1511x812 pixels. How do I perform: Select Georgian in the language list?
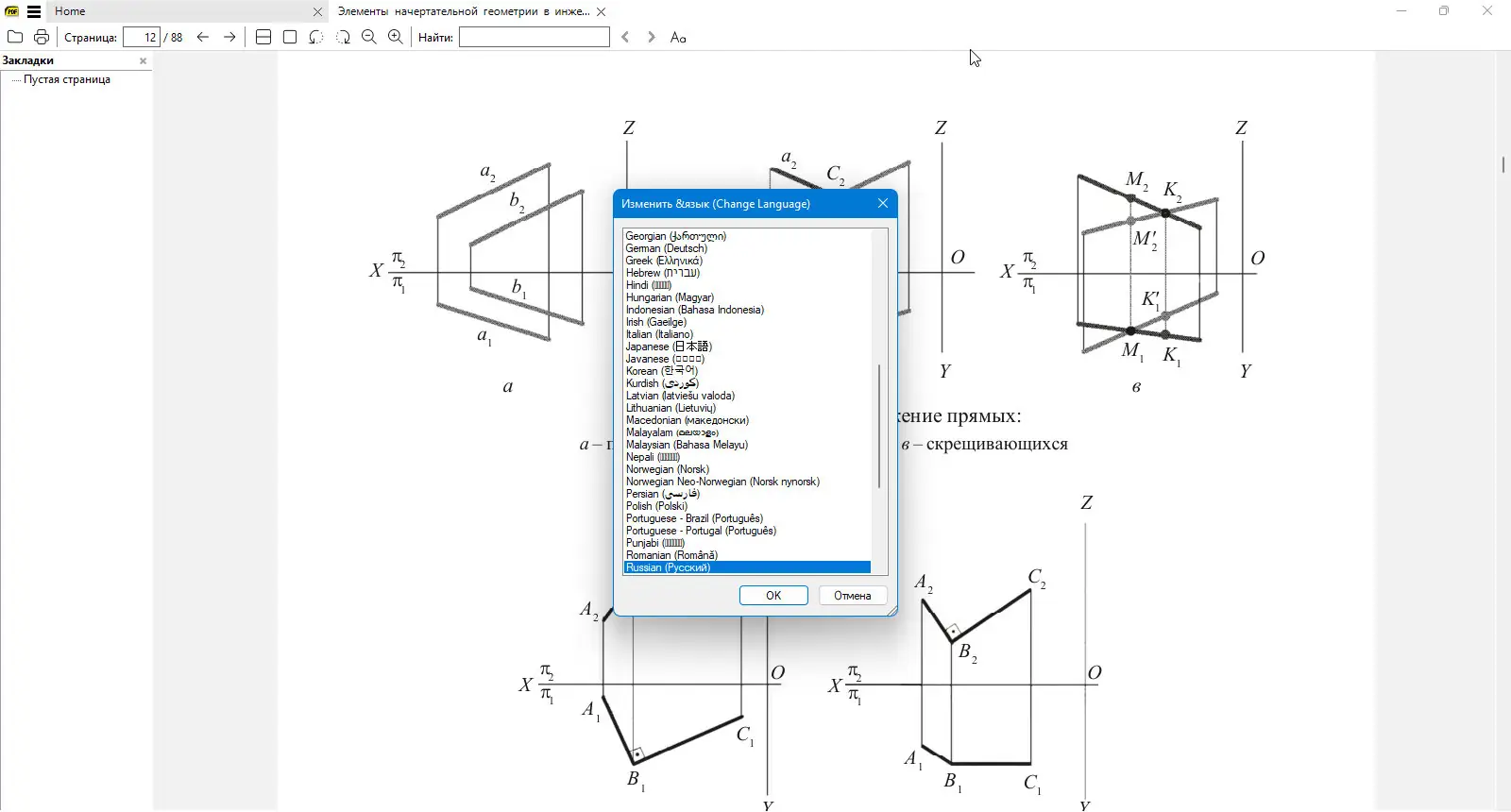click(x=747, y=236)
